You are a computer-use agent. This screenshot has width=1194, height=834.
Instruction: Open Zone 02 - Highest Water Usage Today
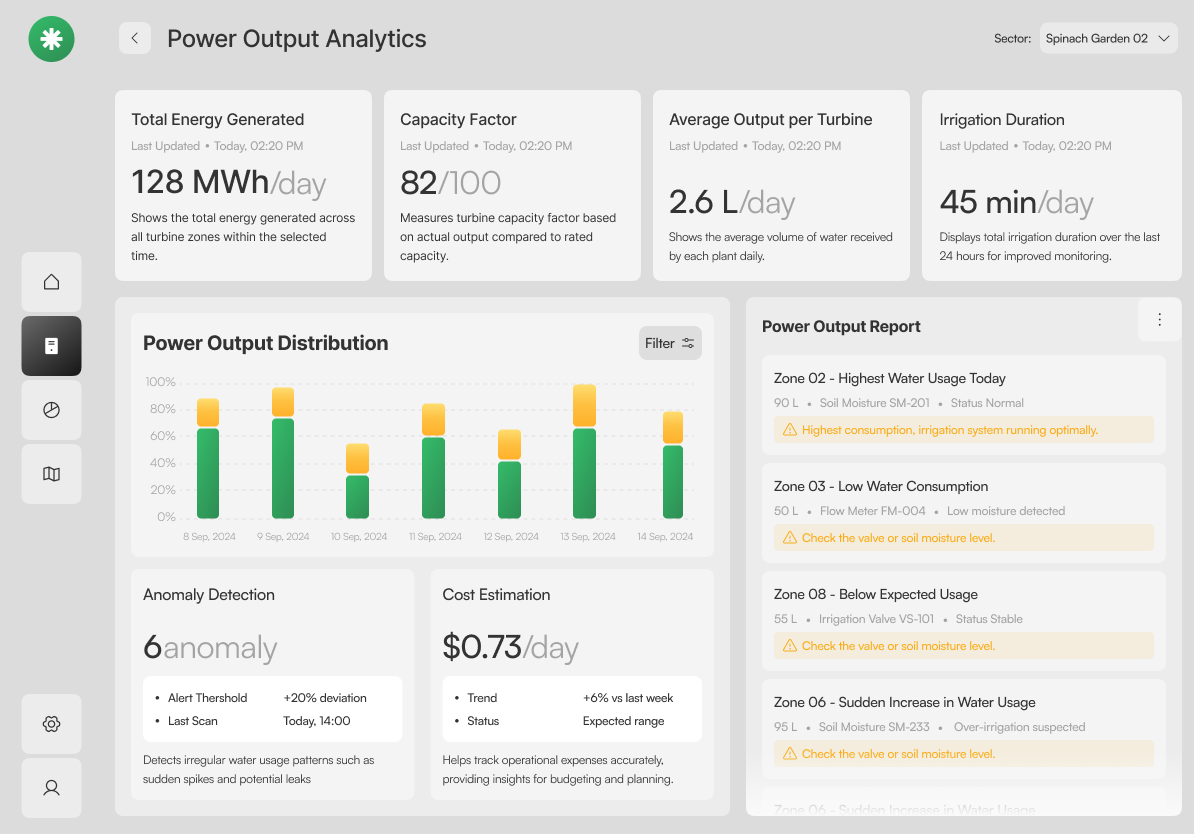click(x=964, y=405)
